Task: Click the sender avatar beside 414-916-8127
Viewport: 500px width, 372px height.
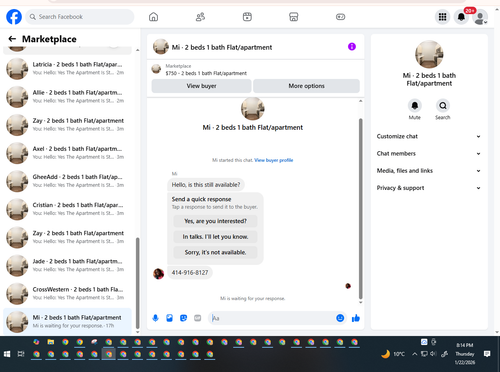Action: [x=158, y=274]
